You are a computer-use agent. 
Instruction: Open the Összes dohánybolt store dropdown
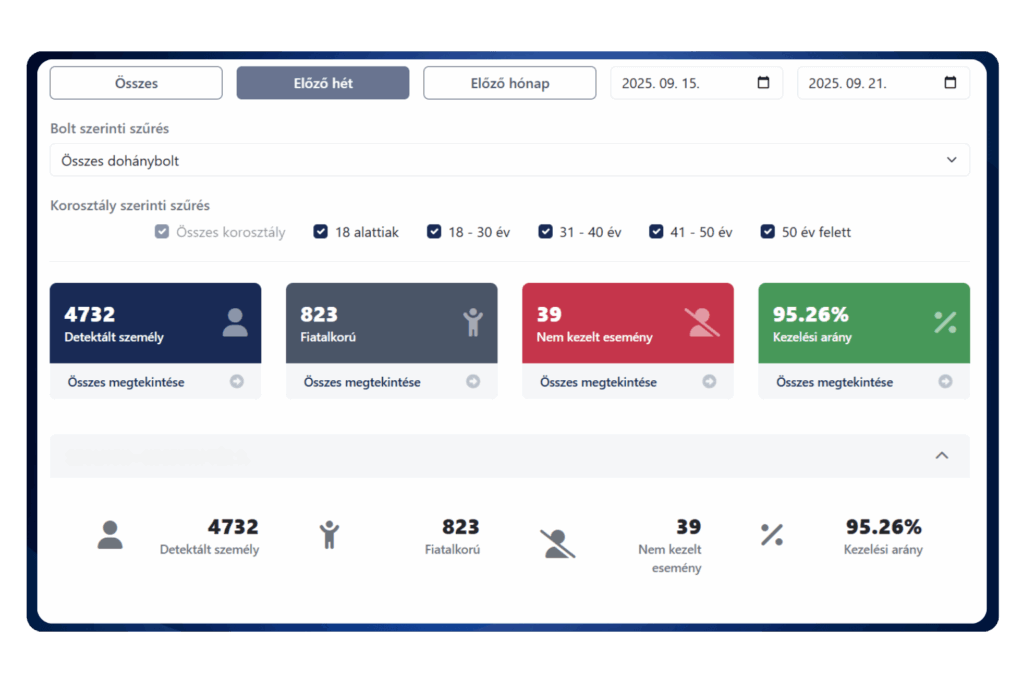tap(509, 160)
